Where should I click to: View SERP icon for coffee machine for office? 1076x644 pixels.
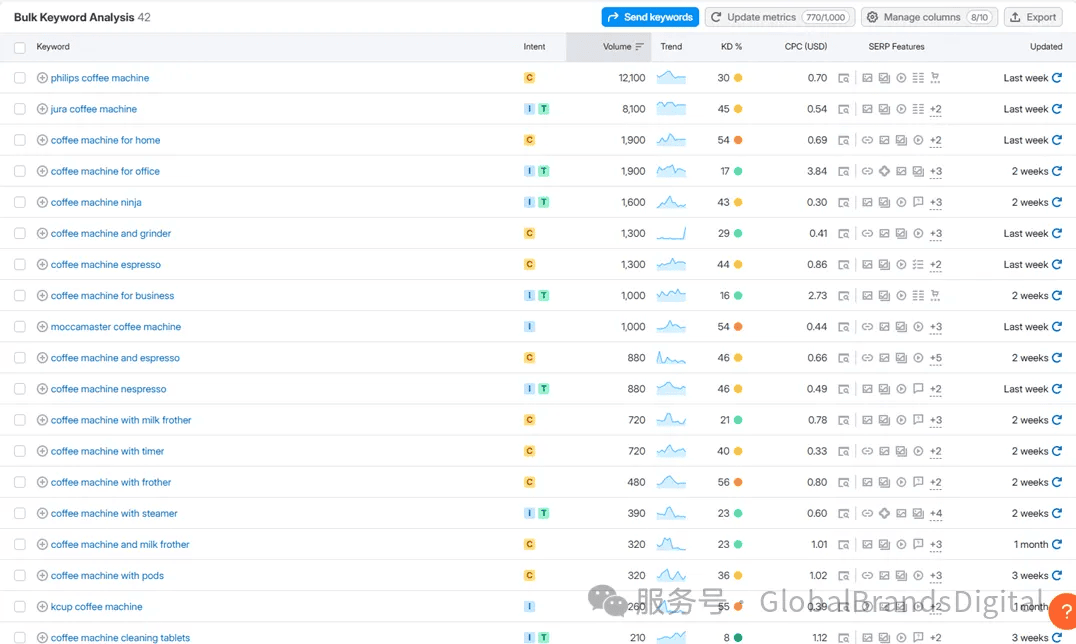843,172
